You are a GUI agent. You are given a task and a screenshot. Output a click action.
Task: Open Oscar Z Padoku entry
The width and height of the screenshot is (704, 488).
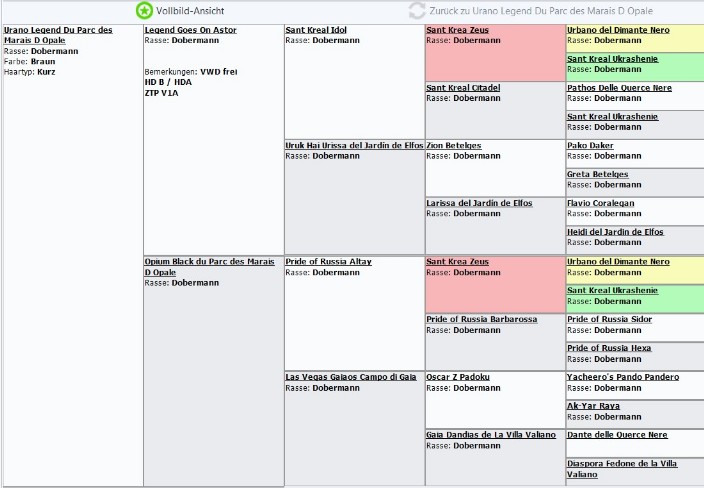click(x=458, y=377)
